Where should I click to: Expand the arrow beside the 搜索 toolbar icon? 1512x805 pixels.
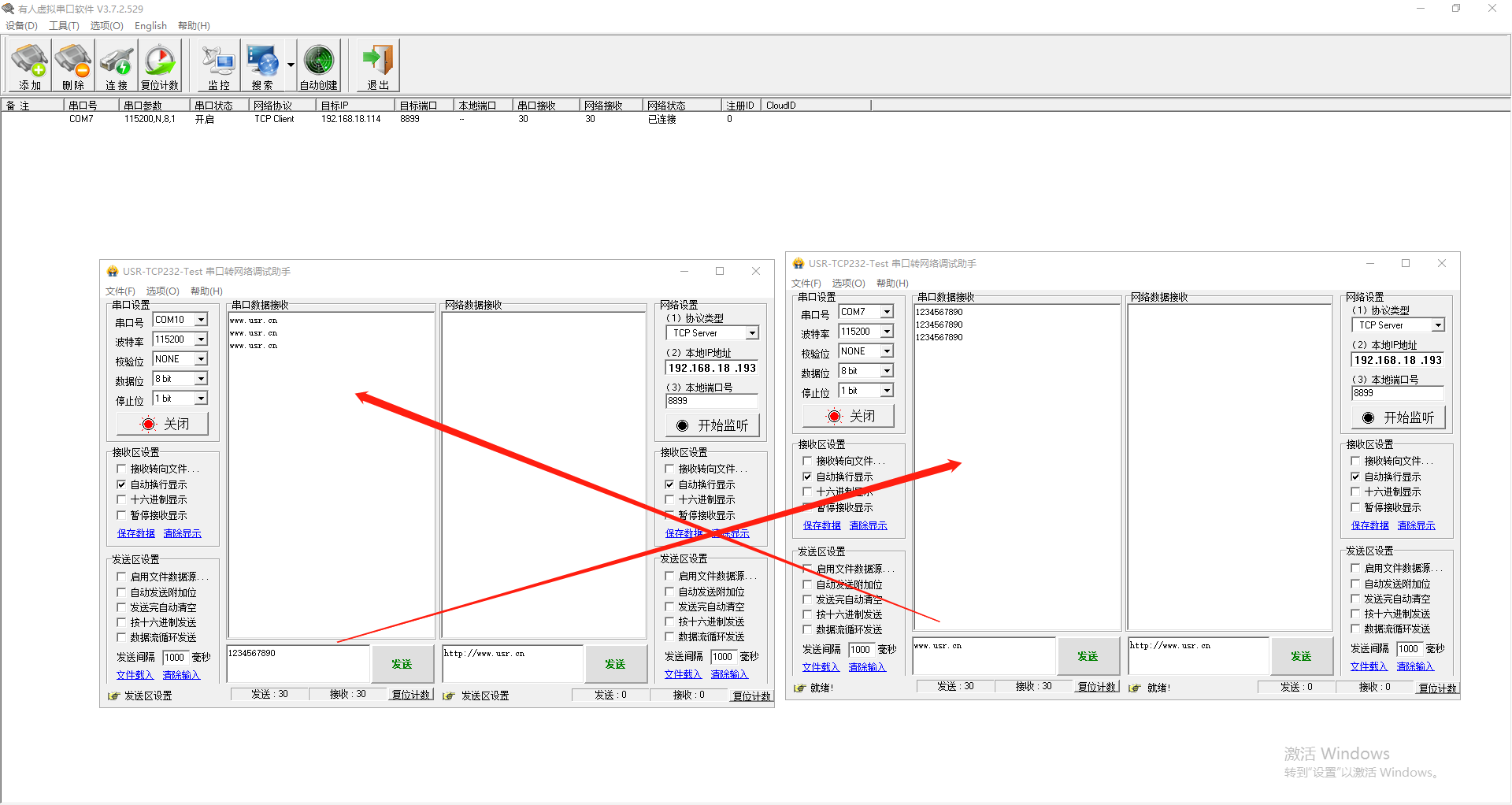pos(291,65)
